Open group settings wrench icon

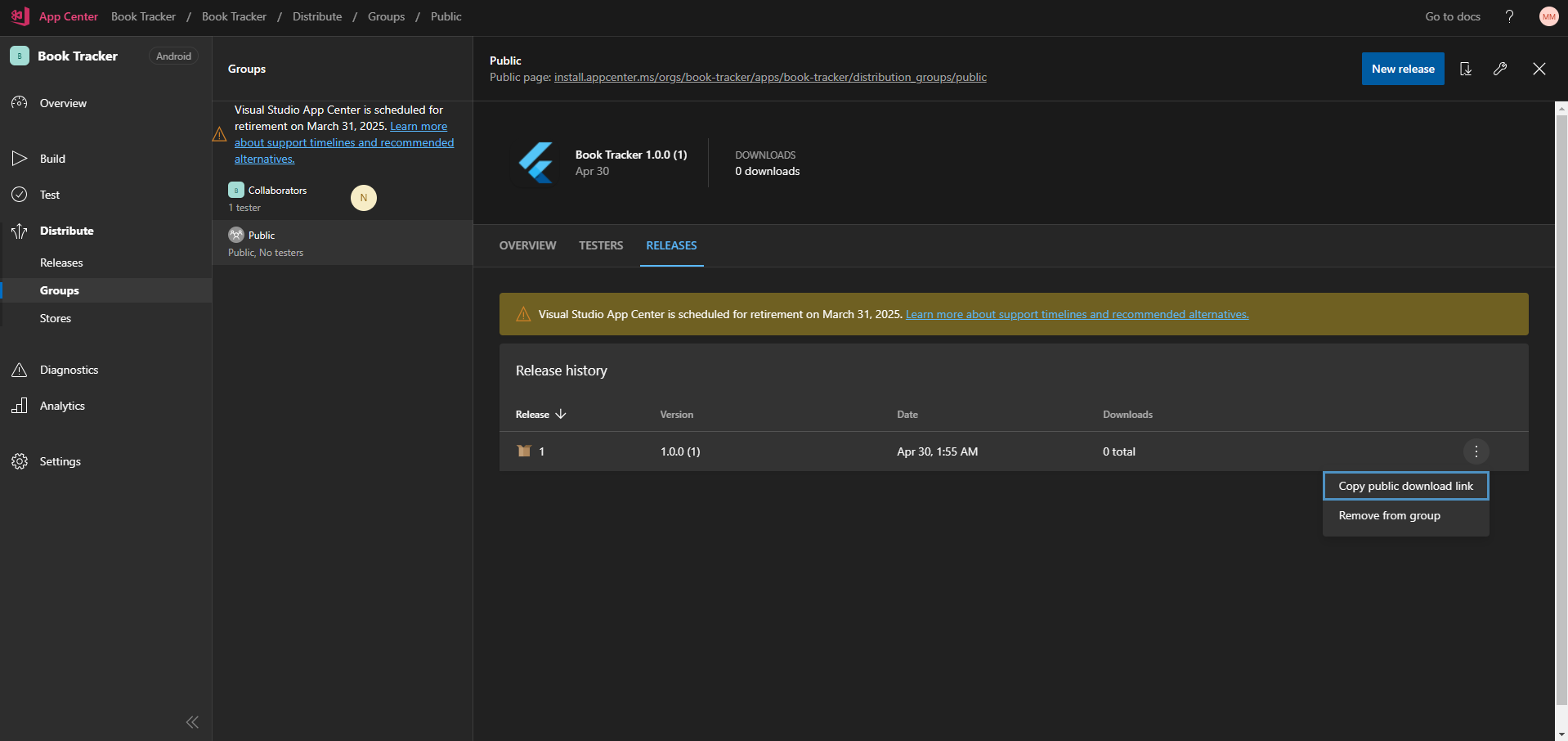click(1500, 69)
